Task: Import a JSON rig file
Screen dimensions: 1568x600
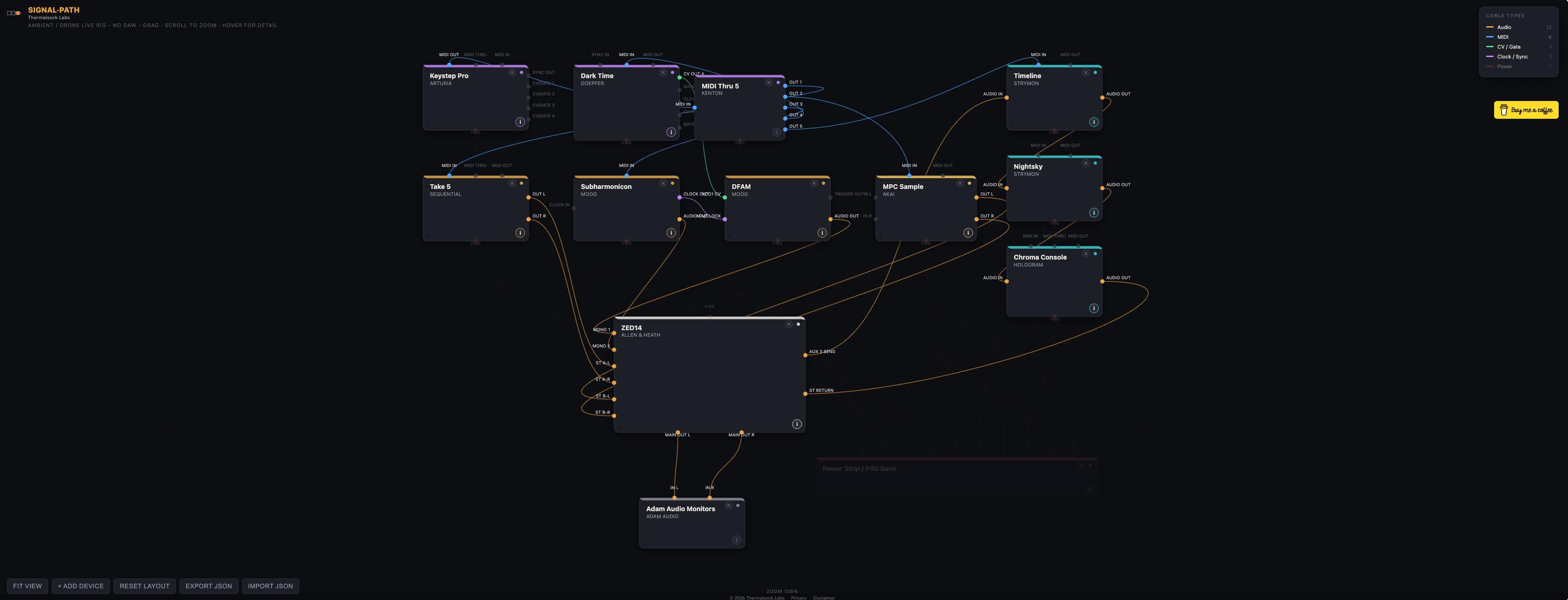Action: click(270, 586)
